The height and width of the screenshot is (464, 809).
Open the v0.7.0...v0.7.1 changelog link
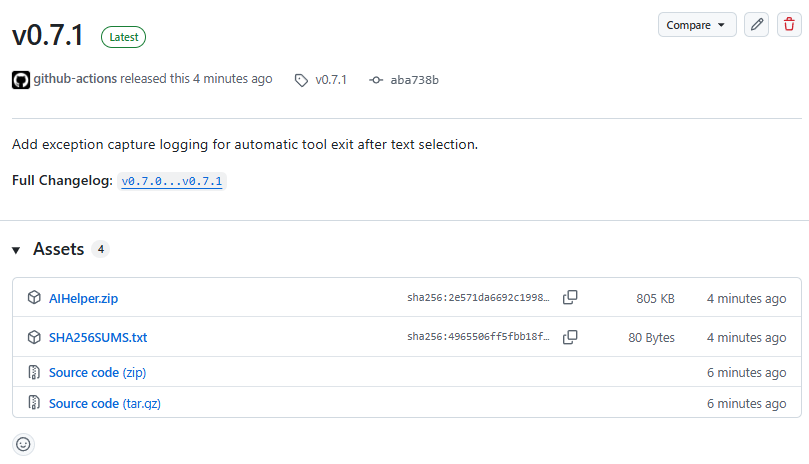click(x=172, y=181)
